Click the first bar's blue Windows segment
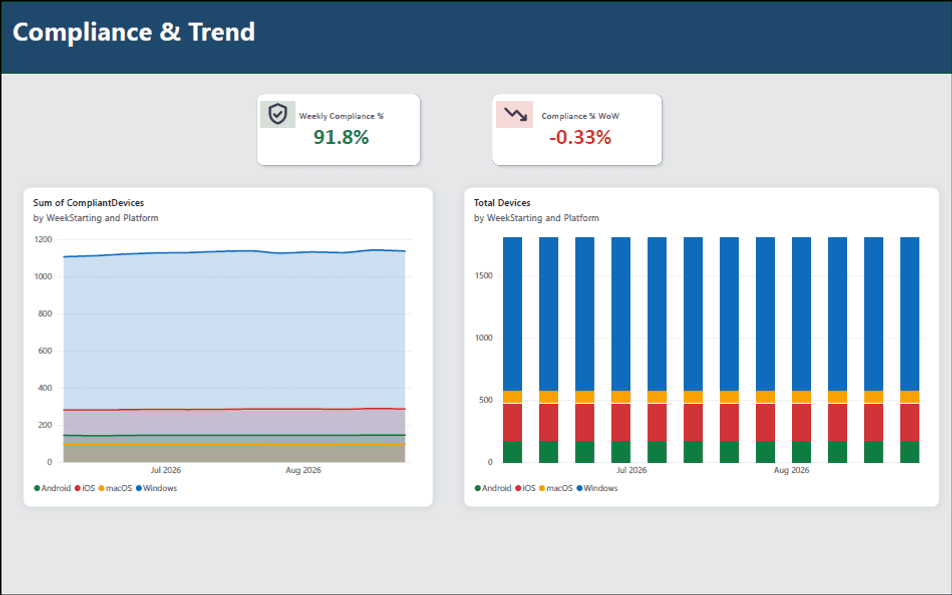Viewport: 952px width, 595px height. point(512,314)
